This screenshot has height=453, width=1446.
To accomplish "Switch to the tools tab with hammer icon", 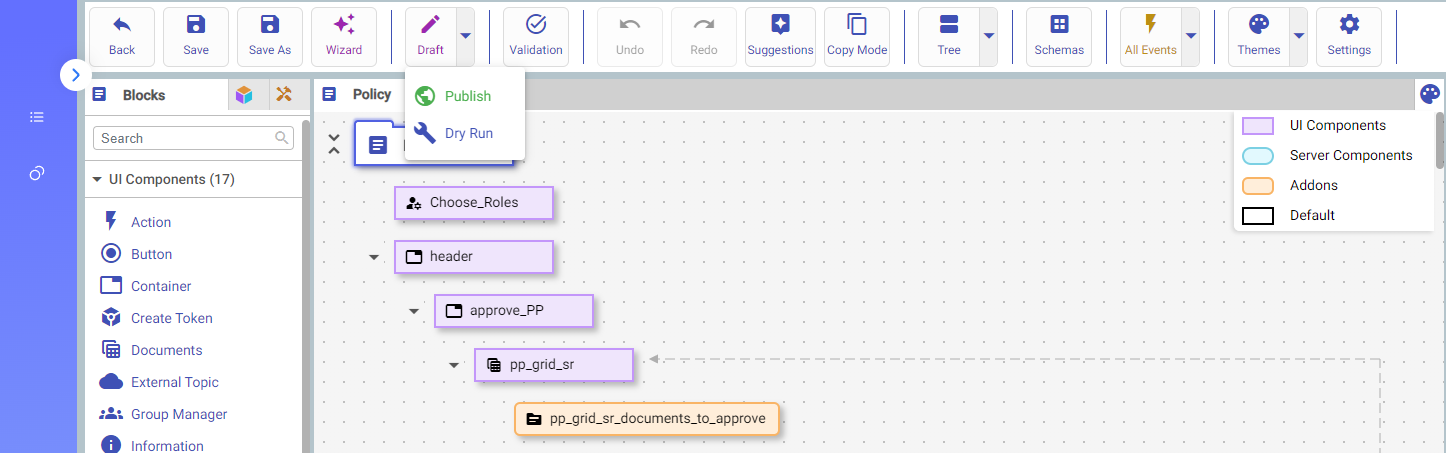I will pyautogui.click(x=283, y=95).
